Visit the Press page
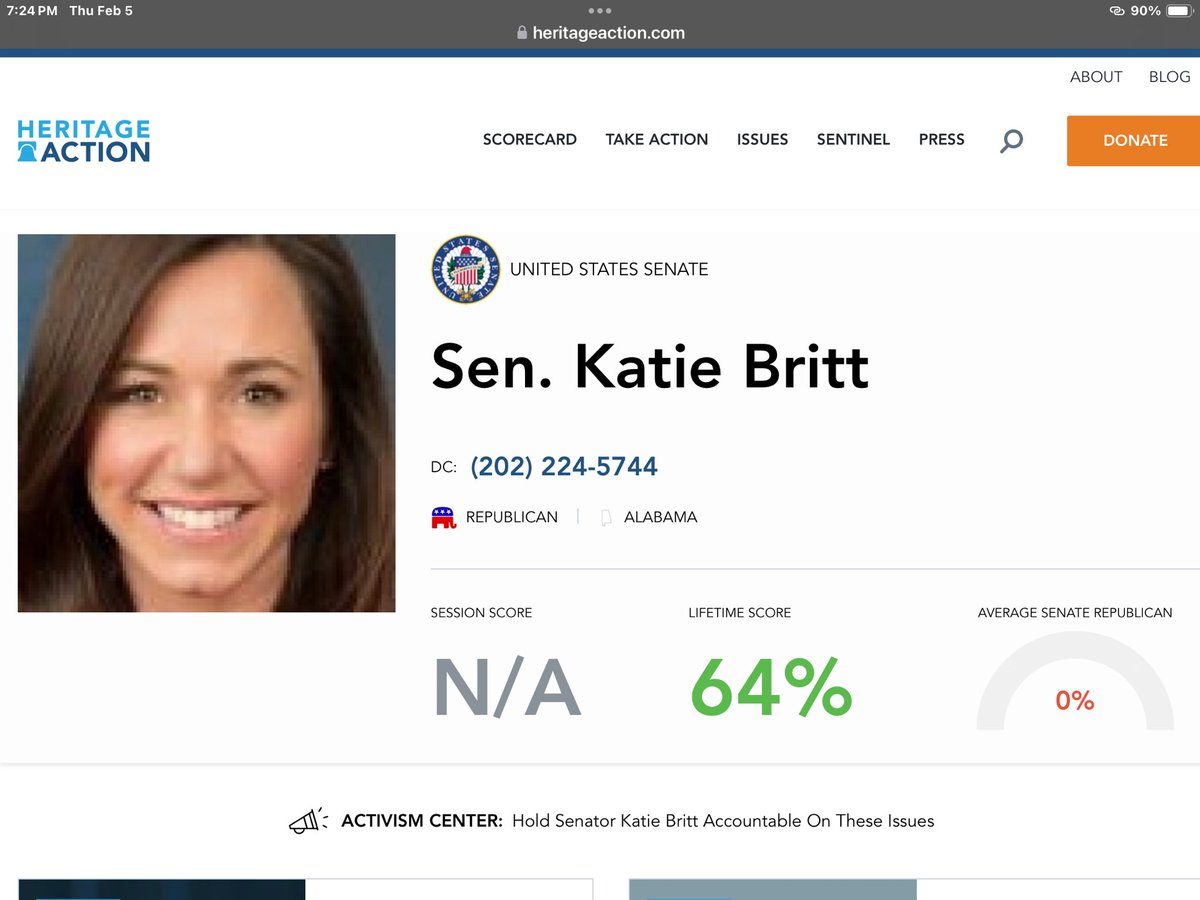Viewport: 1200px width, 900px height. tap(942, 140)
